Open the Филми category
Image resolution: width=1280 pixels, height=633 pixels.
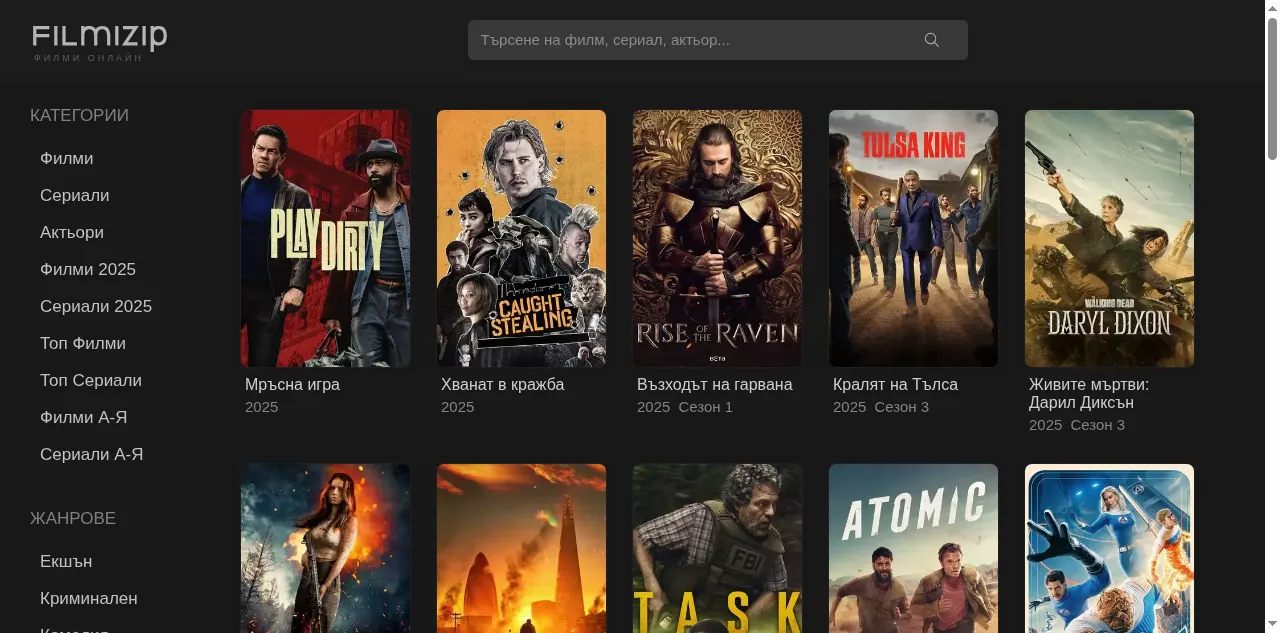coord(67,159)
